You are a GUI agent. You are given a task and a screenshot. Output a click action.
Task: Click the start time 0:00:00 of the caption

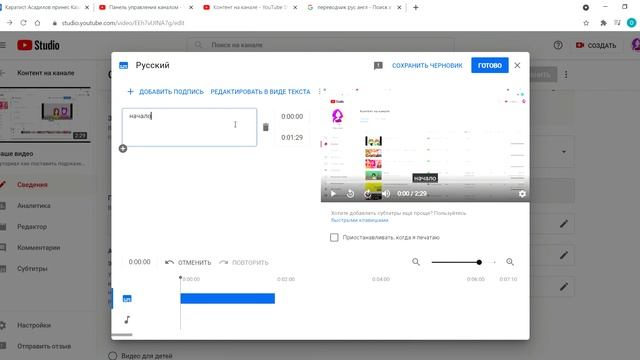(292, 117)
